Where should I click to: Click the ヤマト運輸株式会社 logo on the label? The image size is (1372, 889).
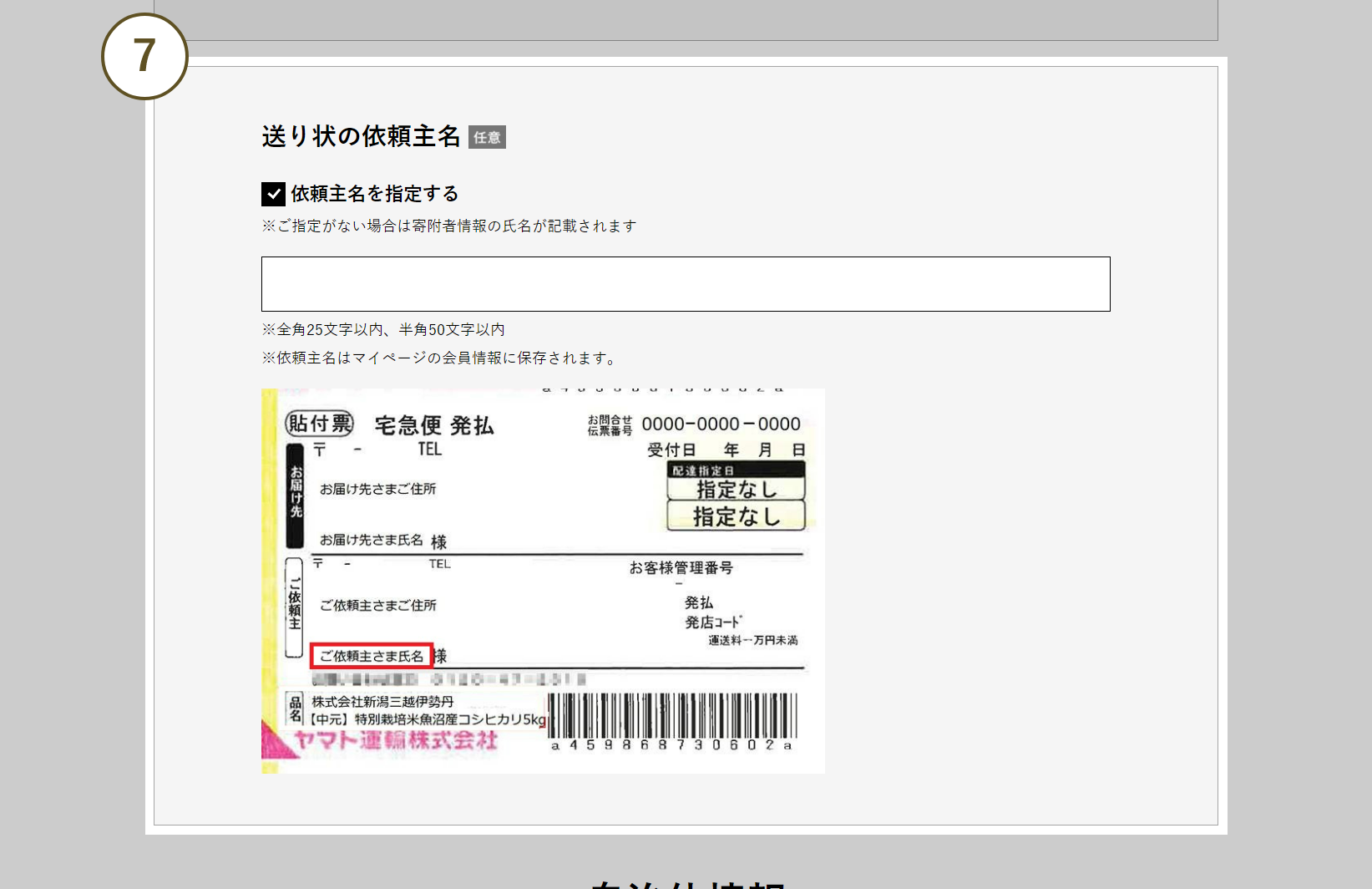[395, 740]
